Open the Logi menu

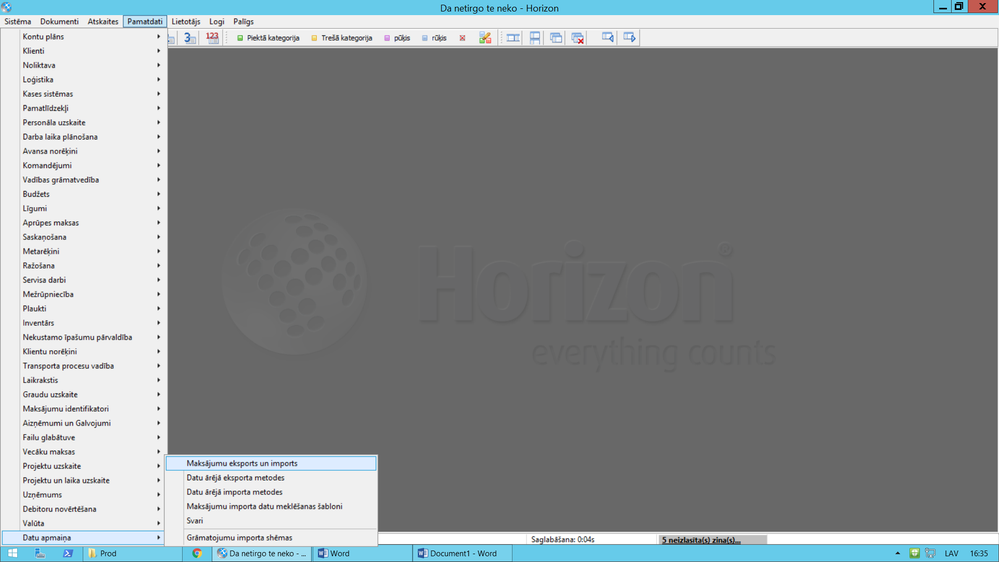point(217,21)
